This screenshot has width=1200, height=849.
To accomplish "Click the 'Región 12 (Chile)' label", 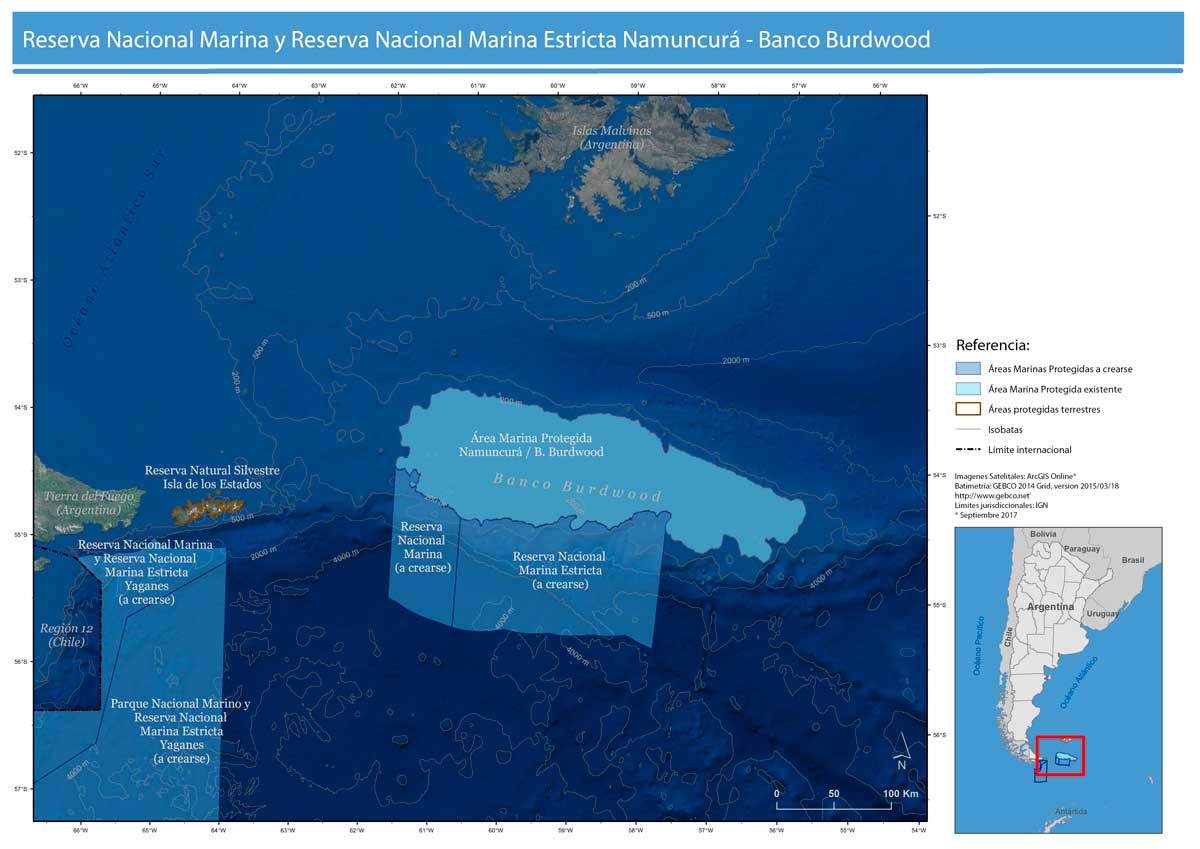I will tap(66, 635).
